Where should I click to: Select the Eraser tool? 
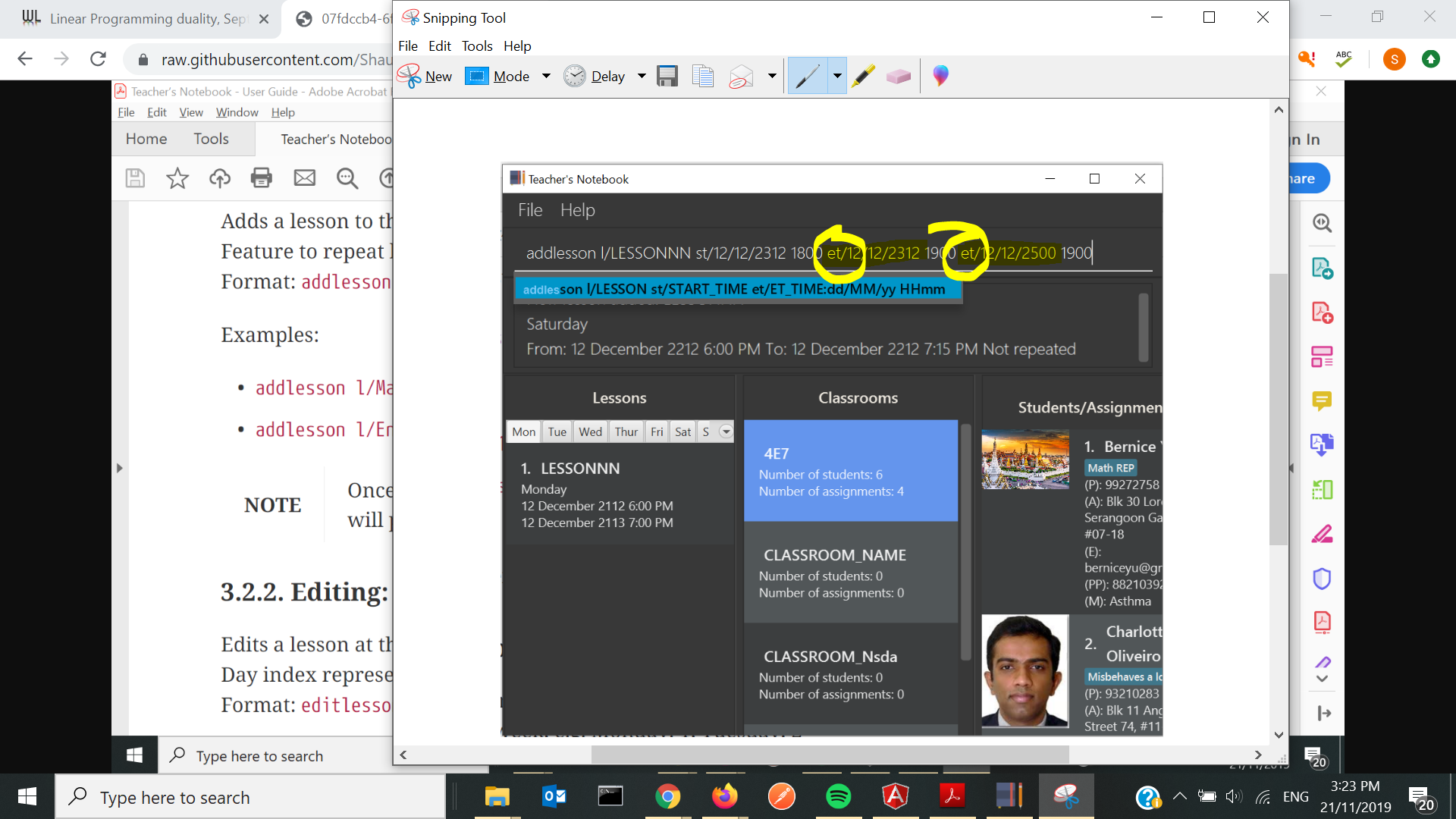click(898, 76)
